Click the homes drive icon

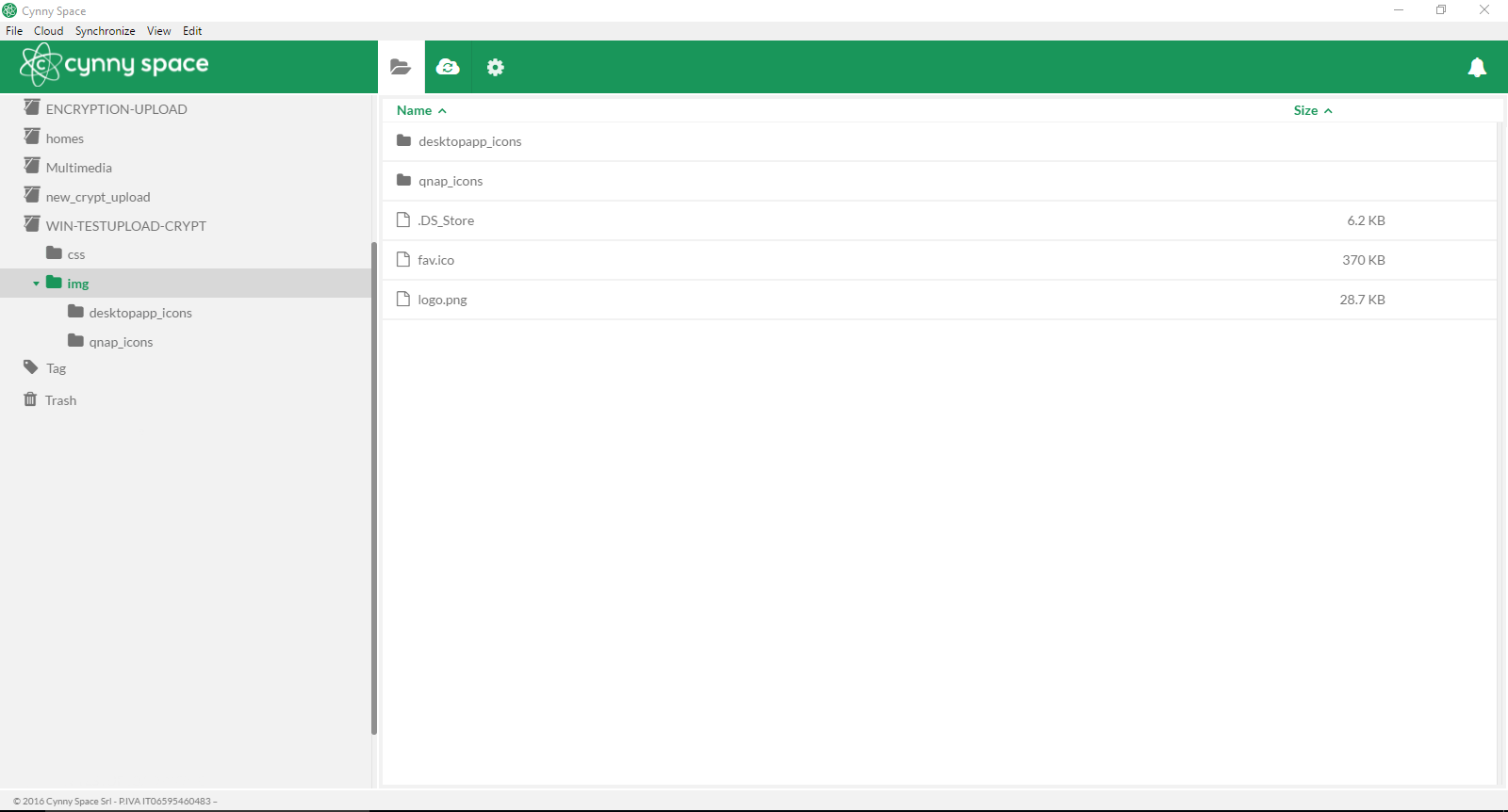(32, 137)
